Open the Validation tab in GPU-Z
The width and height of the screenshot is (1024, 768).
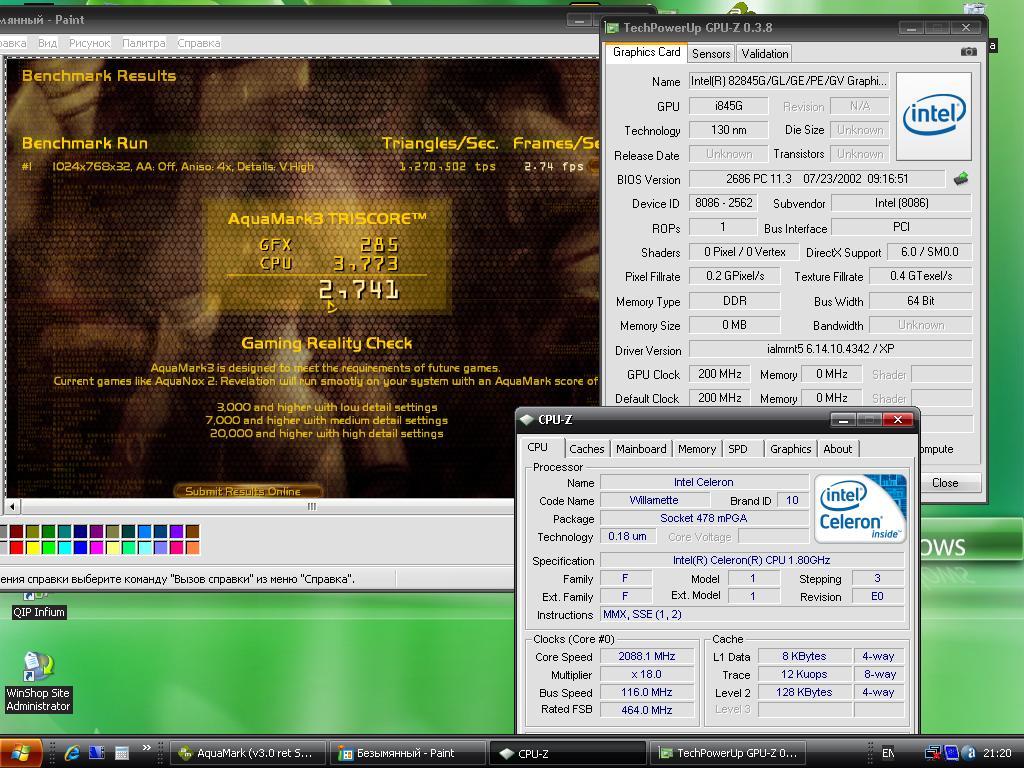tap(764, 54)
